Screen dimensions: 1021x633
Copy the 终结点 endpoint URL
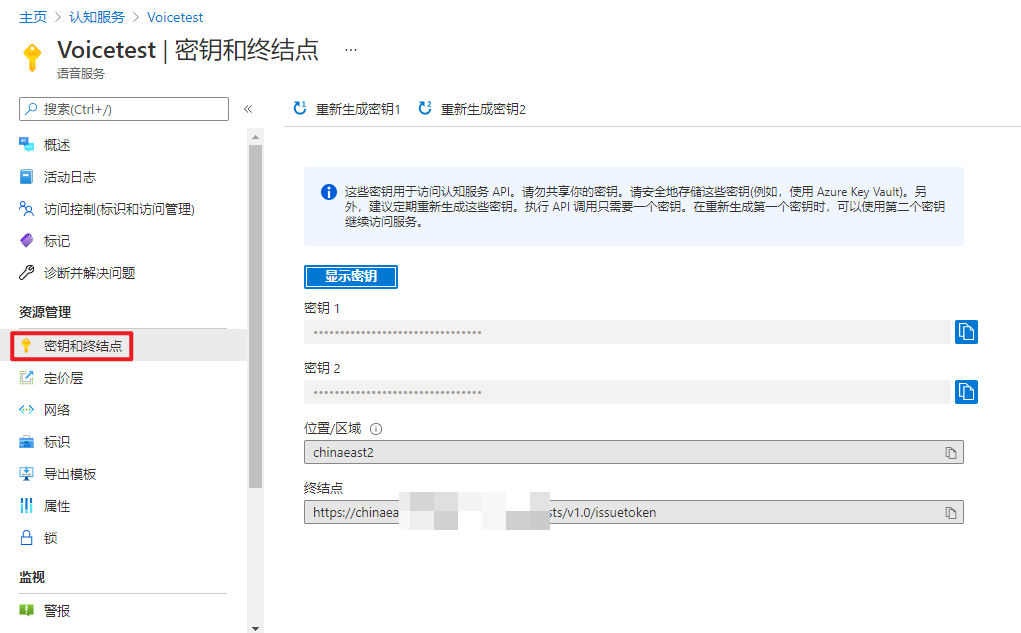coord(951,513)
